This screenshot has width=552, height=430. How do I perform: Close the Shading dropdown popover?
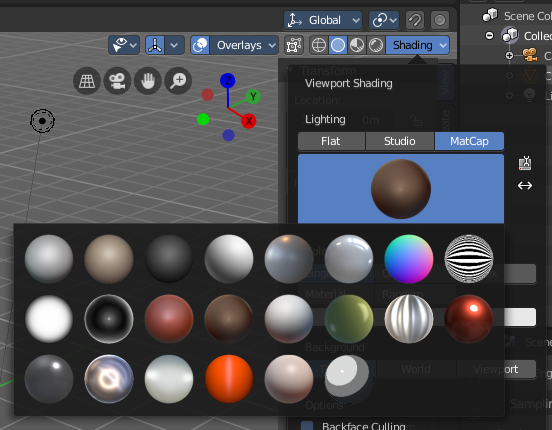418,45
